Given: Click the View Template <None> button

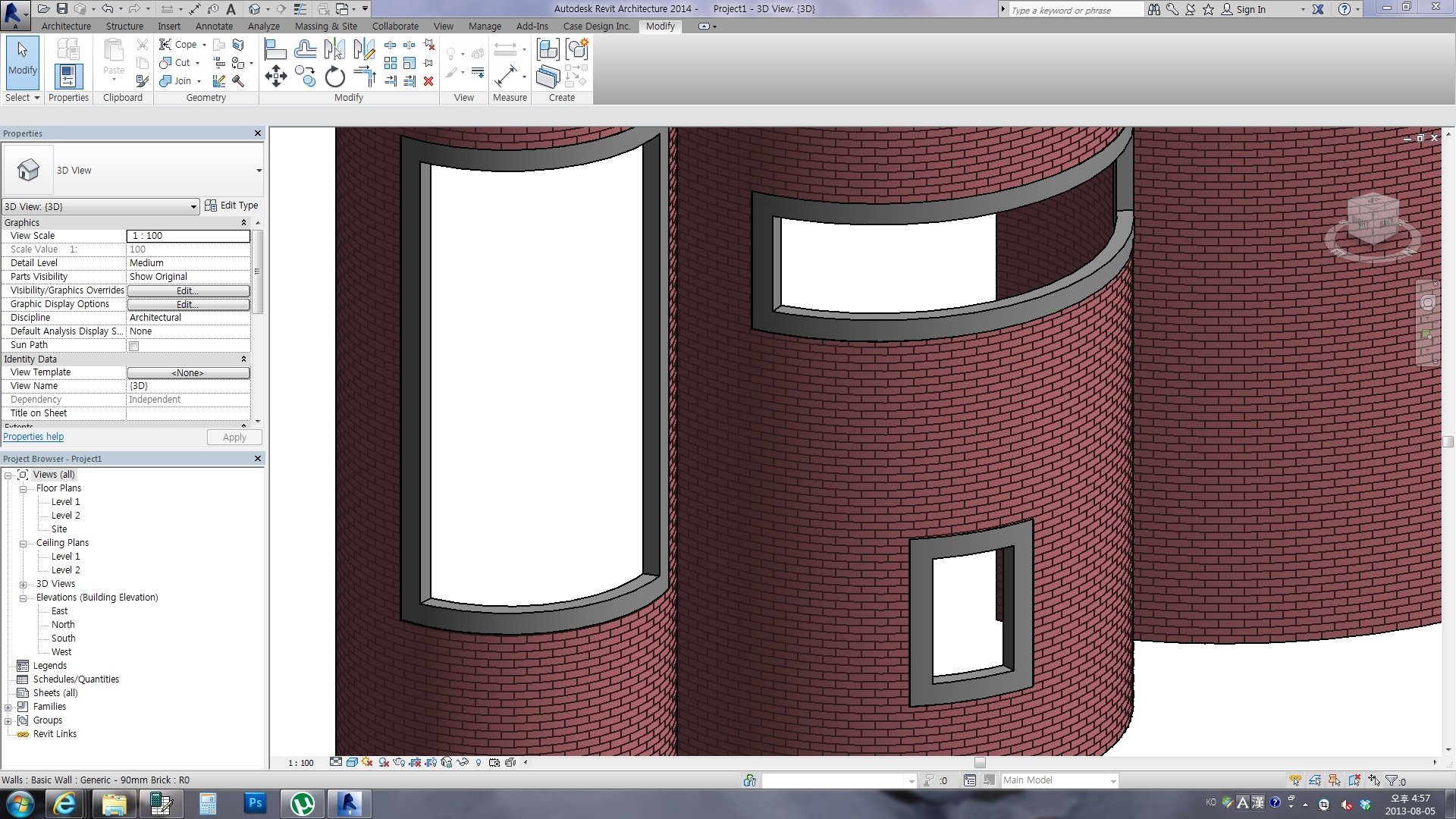Looking at the screenshot, I should click(x=188, y=373).
